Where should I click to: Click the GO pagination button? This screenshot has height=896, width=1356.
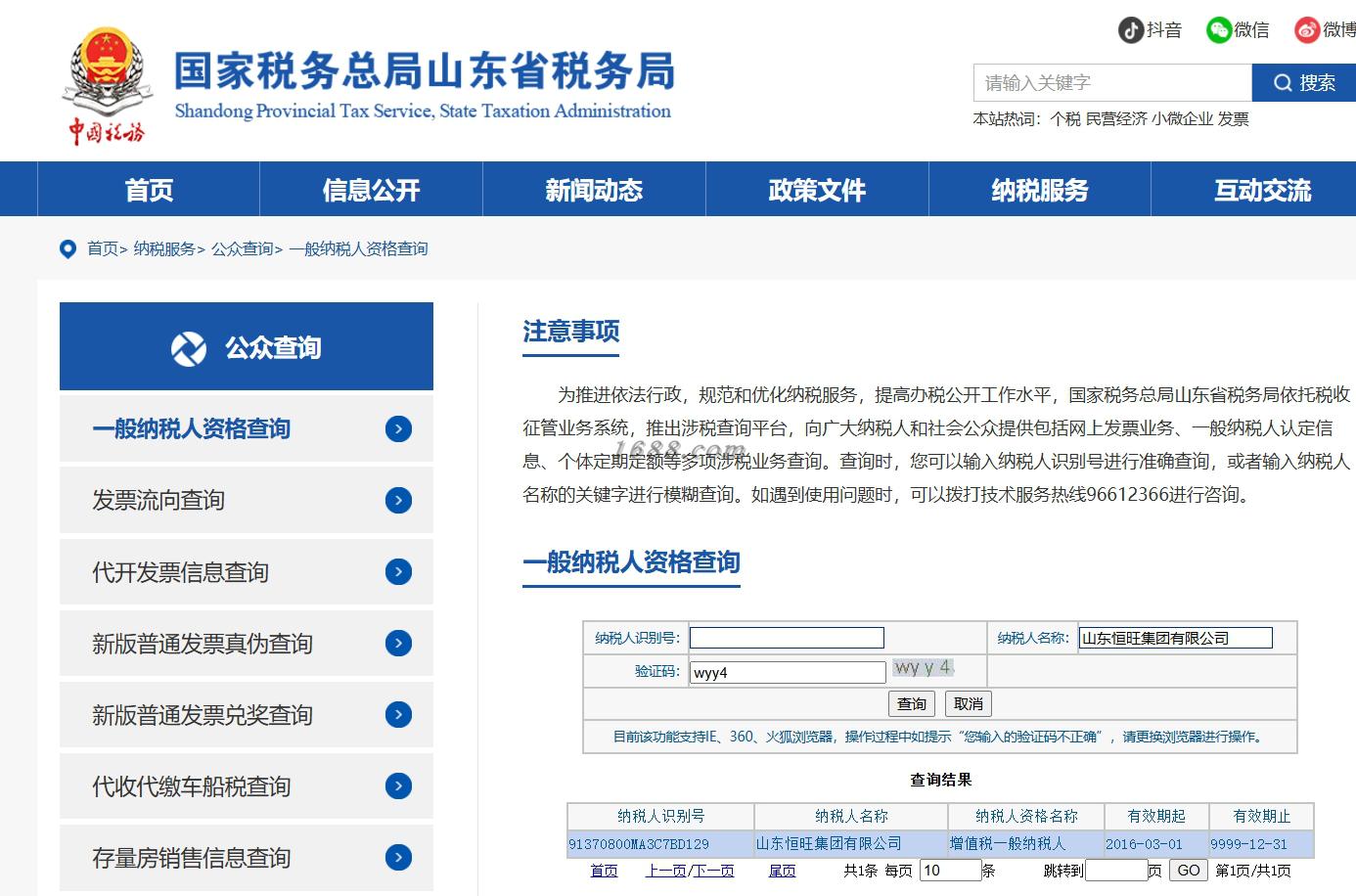(1189, 870)
